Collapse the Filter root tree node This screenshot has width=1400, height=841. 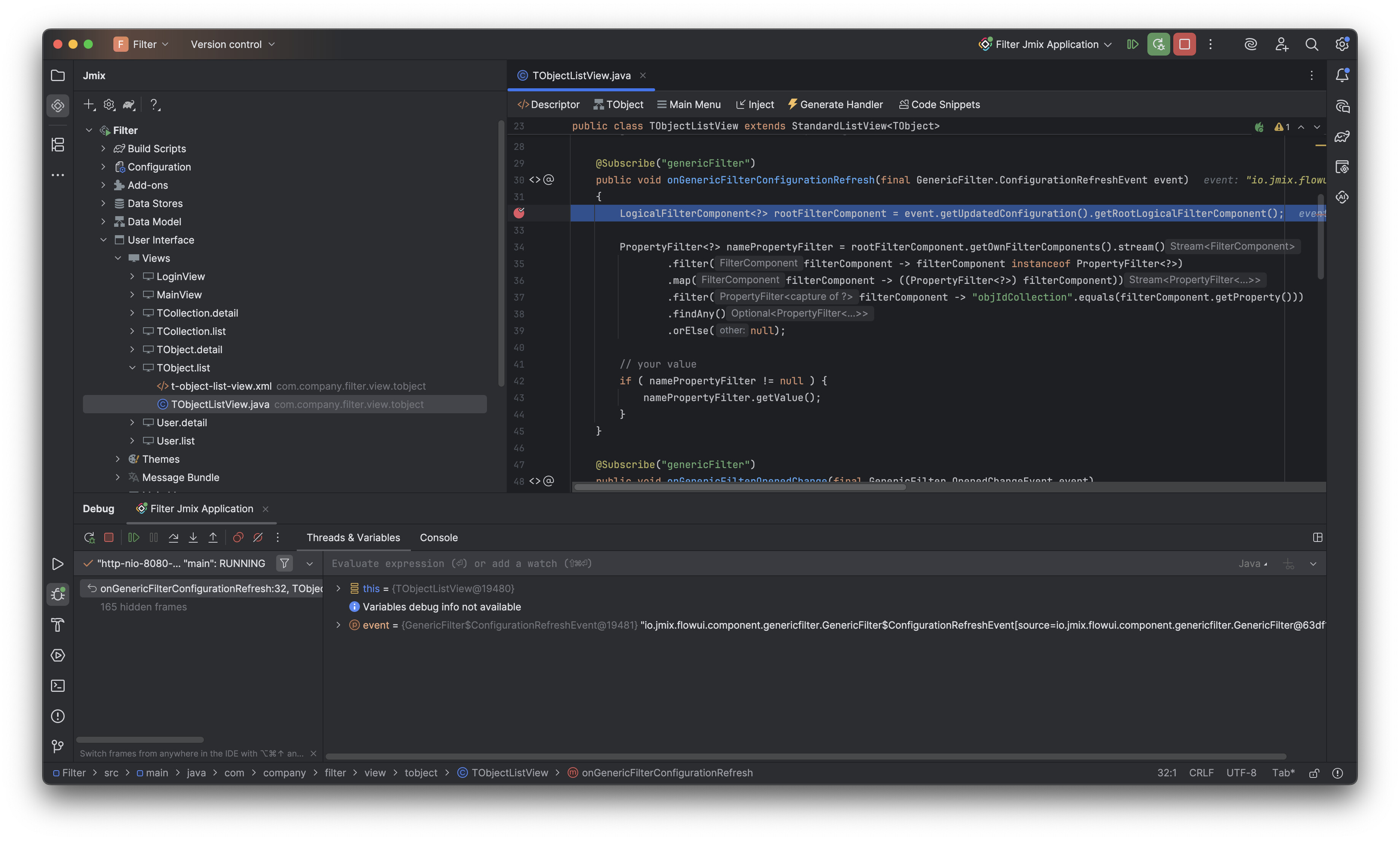(x=89, y=131)
